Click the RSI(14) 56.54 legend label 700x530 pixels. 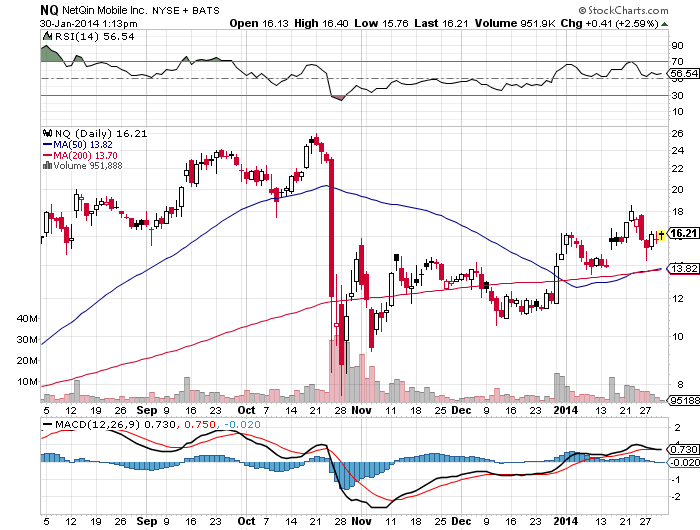(x=95, y=37)
